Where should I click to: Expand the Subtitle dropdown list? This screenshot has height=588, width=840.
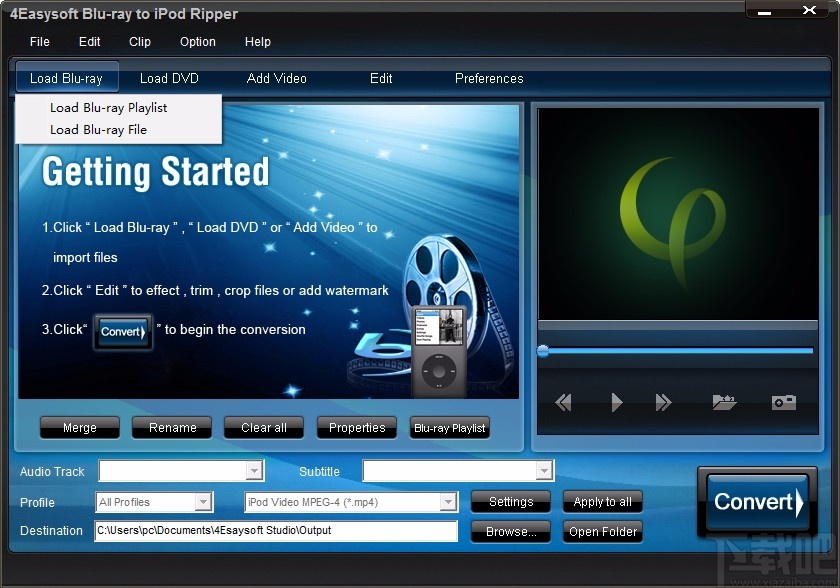[x=546, y=471]
